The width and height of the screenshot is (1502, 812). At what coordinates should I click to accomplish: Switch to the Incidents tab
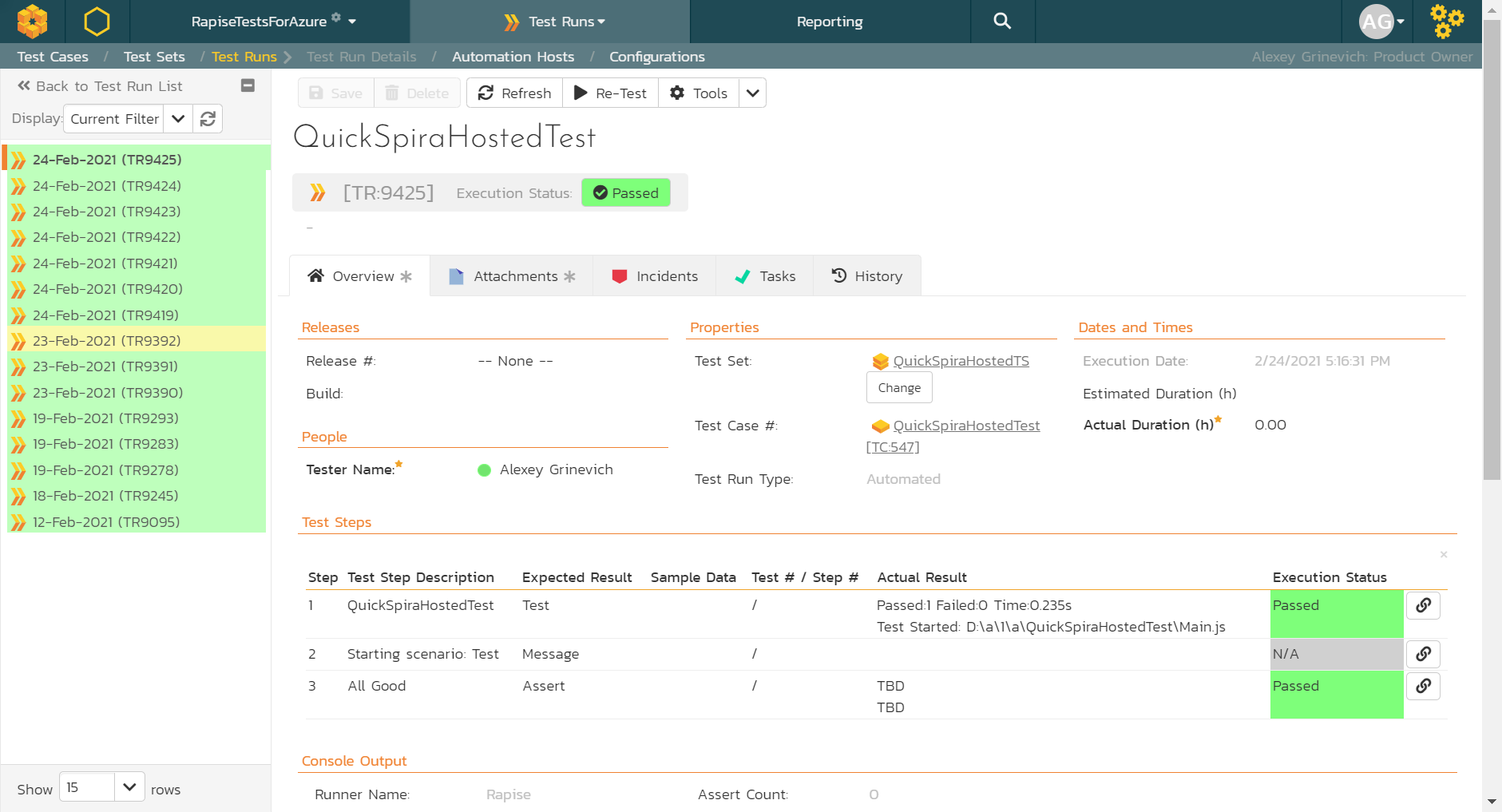(655, 276)
